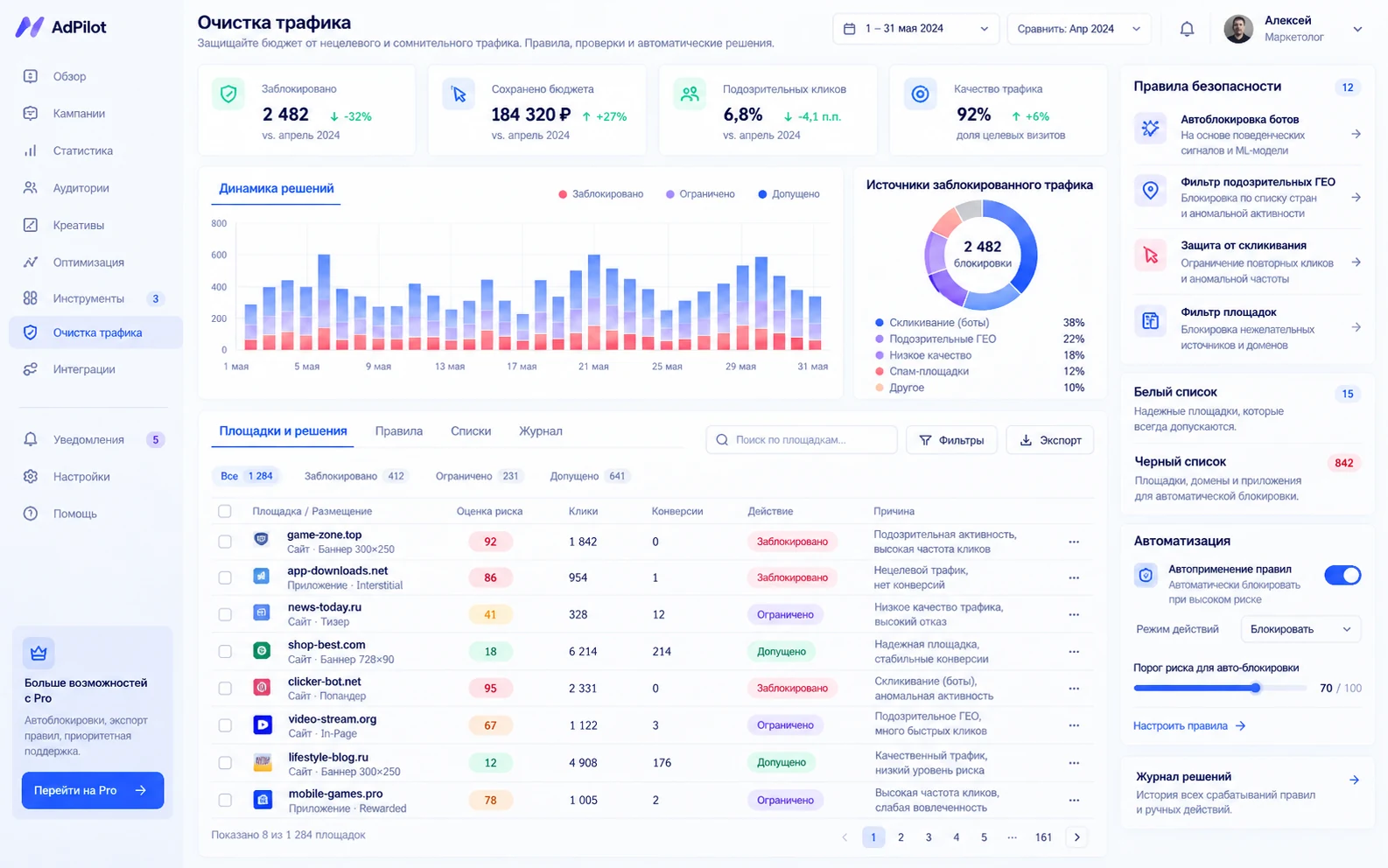Click the Креативы sidebar icon

[x=31, y=225]
